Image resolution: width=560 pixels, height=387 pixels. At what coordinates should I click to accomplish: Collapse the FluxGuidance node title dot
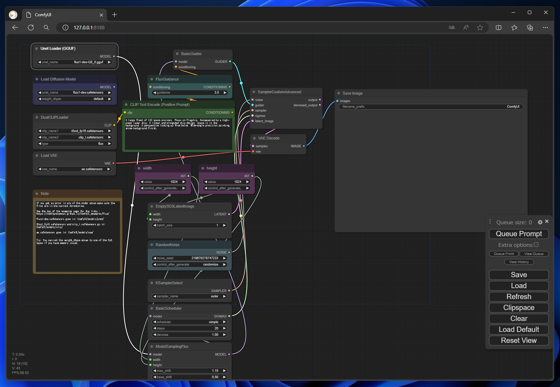click(x=151, y=79)
